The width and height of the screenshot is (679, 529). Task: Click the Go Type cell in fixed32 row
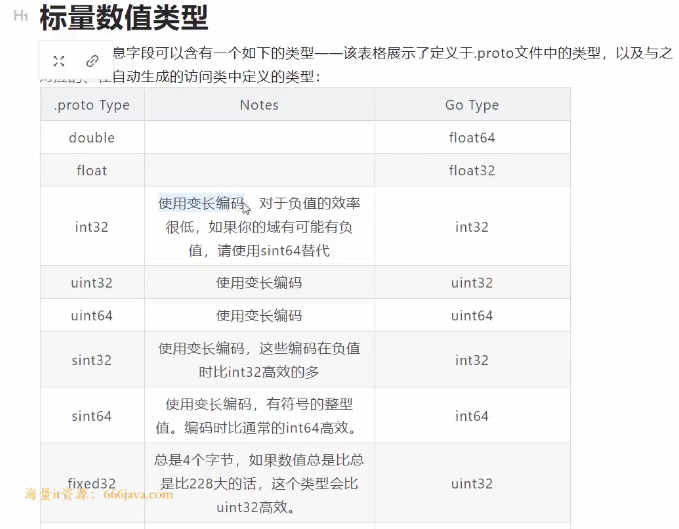tap(472, 483)
